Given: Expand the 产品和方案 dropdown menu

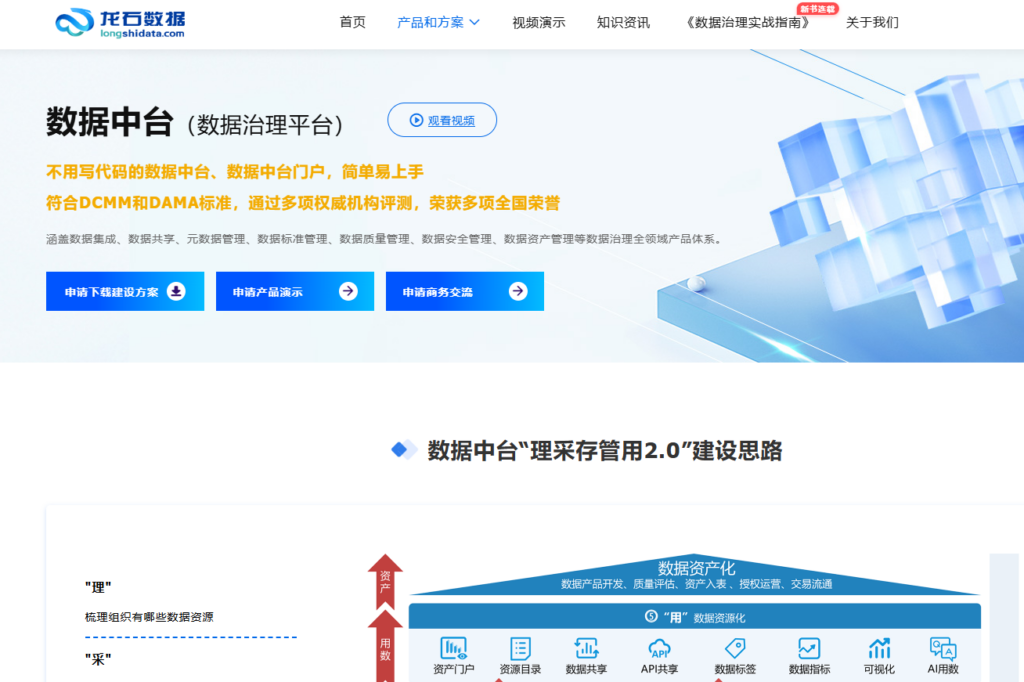Looking at the screenshot, I should pos(430,21).
